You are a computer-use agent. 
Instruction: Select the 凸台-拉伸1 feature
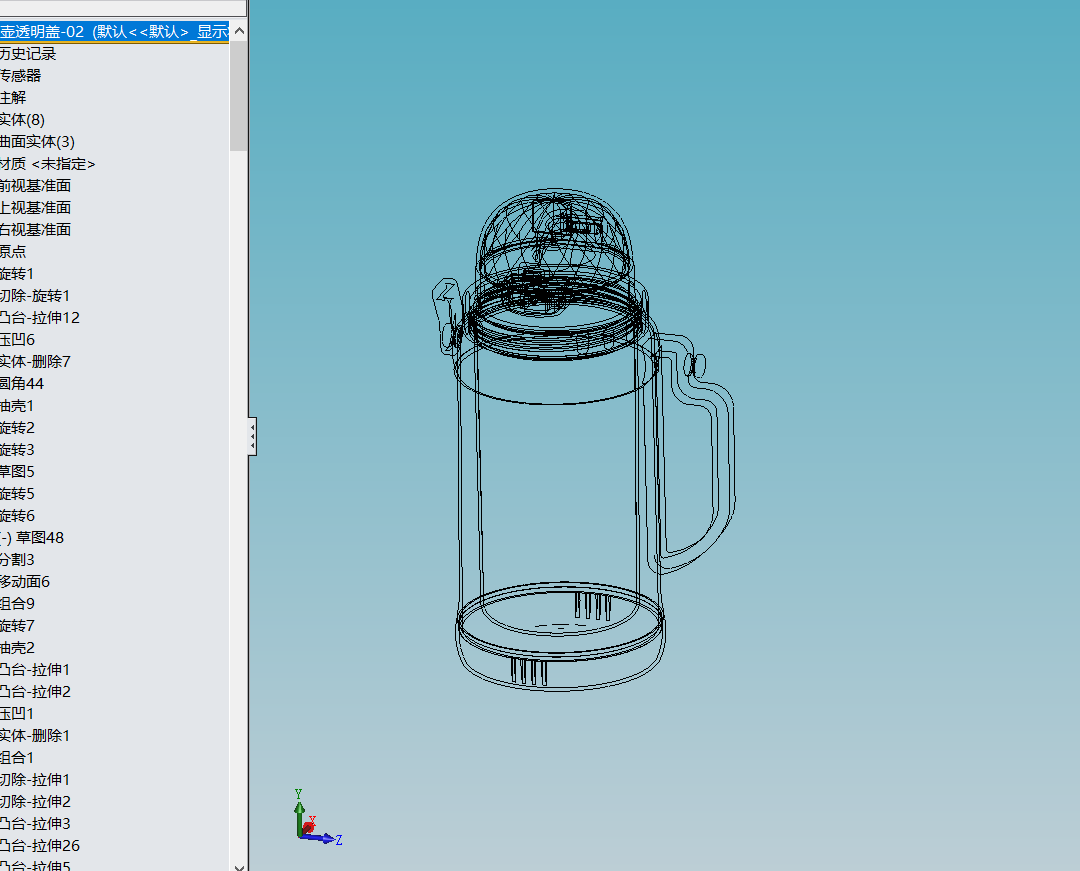tap(35, 670)
